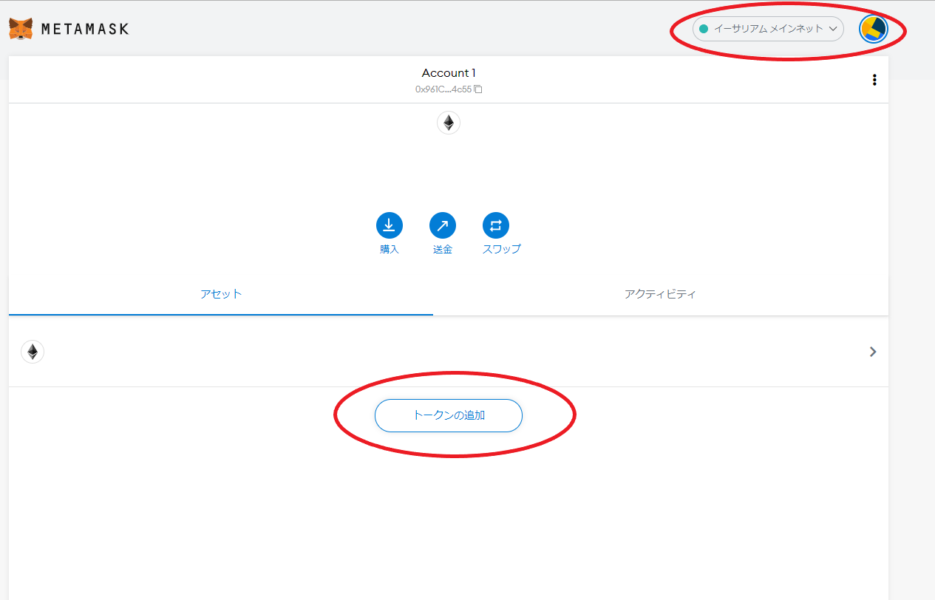The image size is (935, 600).
Task: Select the Account 1 name label
Action: click(x=448, y=73)
